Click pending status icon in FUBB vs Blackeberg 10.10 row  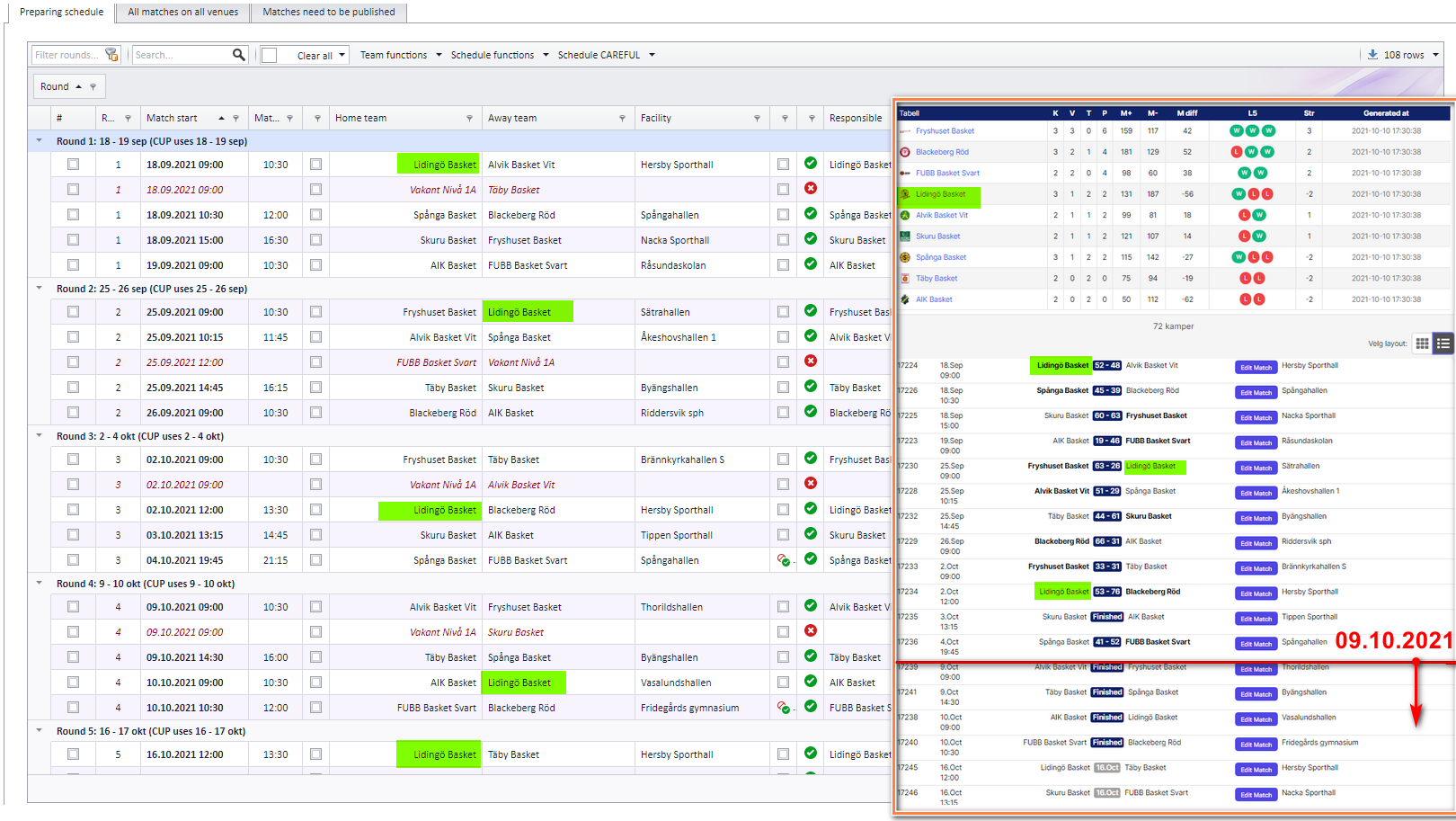(x=784, y=707)
